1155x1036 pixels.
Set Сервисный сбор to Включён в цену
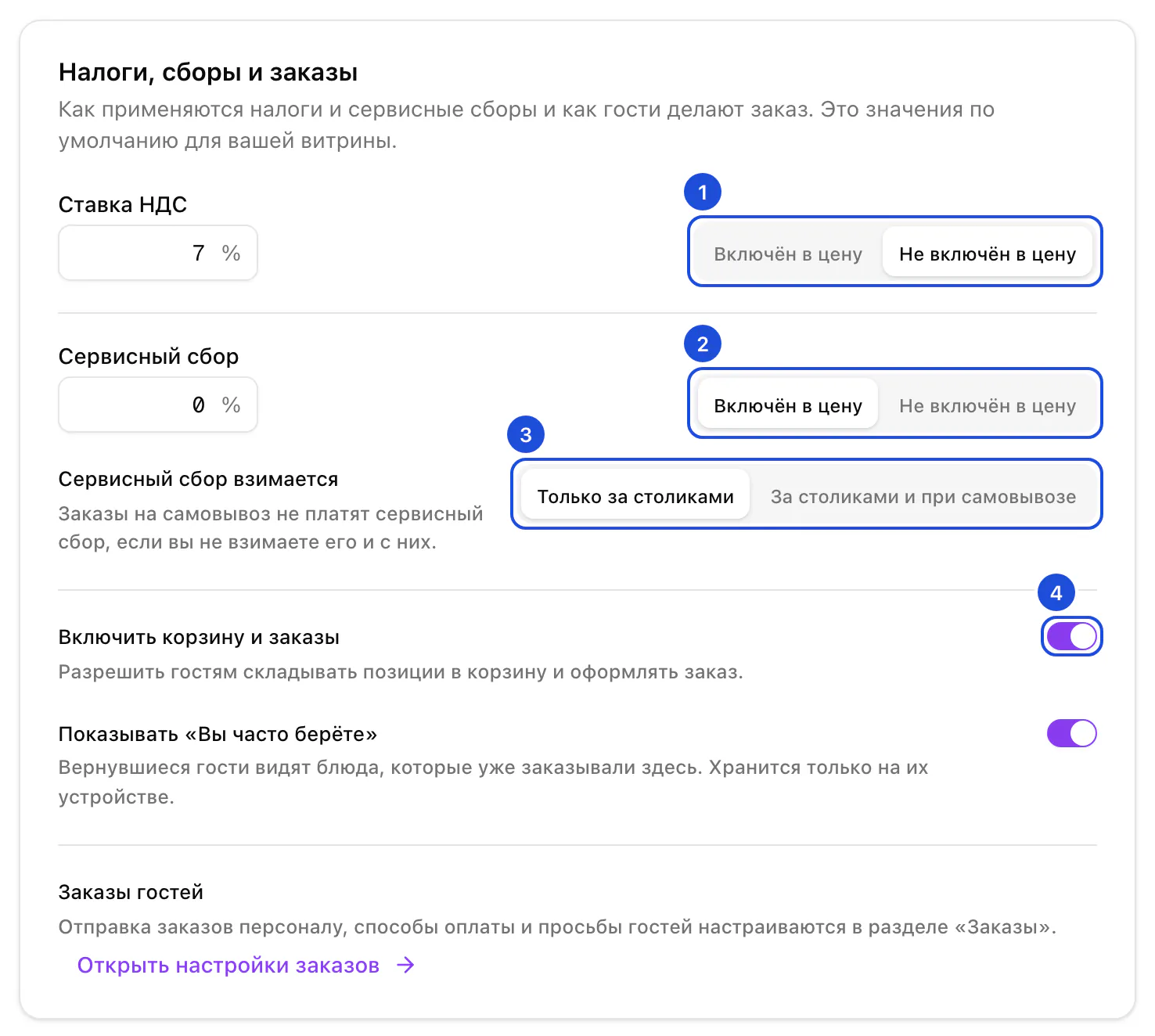click(788, 405)
